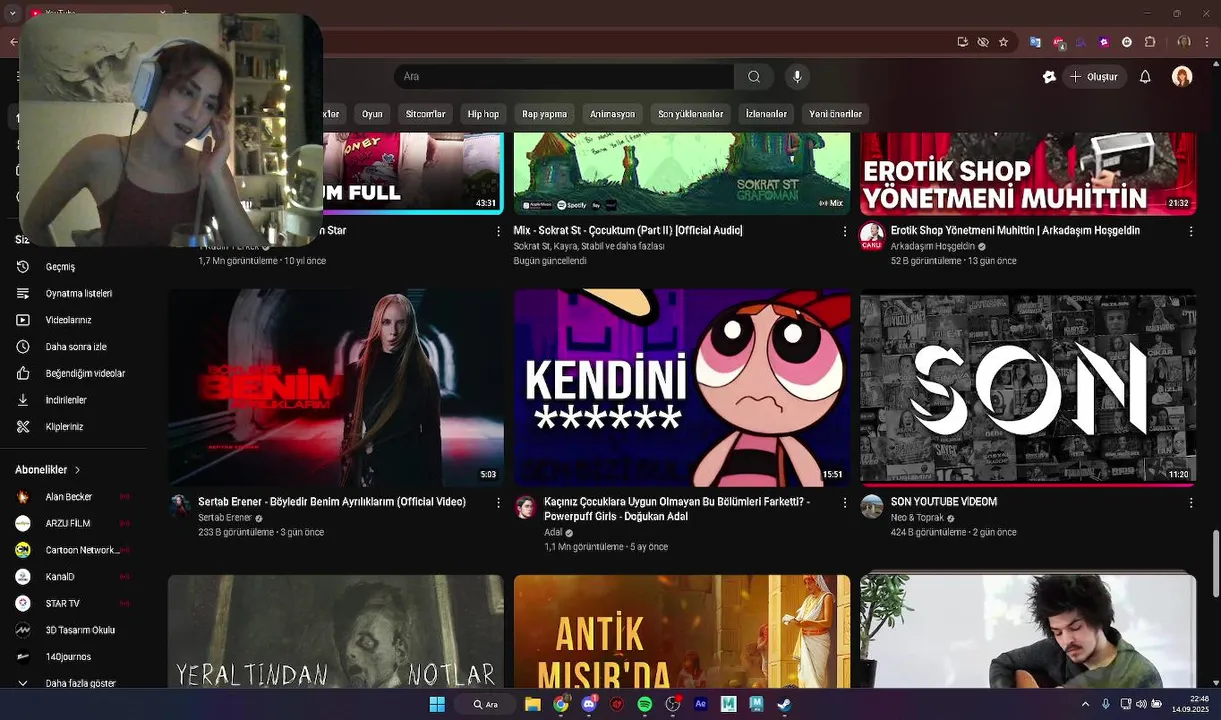Open taskbar clock showing 22:48
Screen dimensions: 1221x720
[x=1190, y=704]
